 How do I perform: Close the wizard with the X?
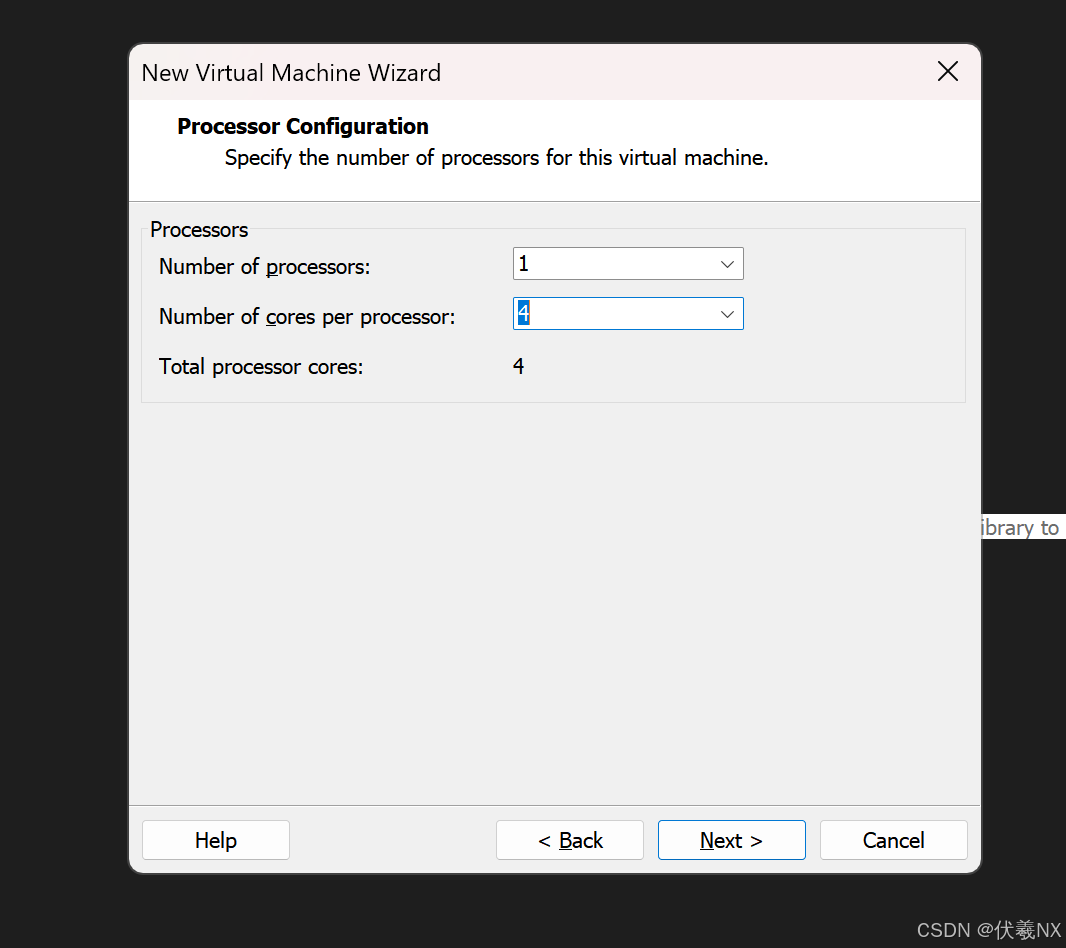(x=947, y=71)
